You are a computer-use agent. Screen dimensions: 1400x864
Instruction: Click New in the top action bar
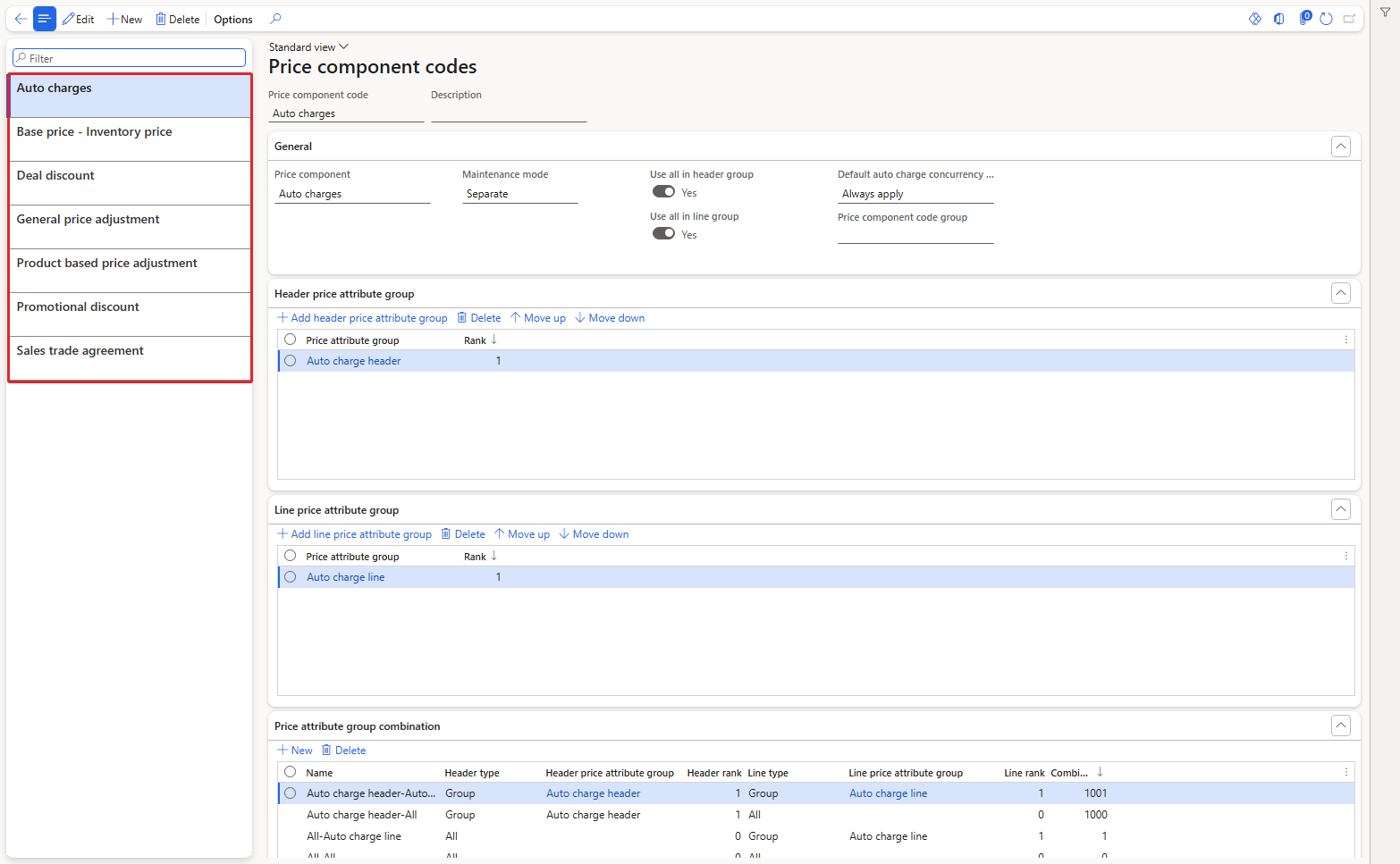tap(124, 19)
